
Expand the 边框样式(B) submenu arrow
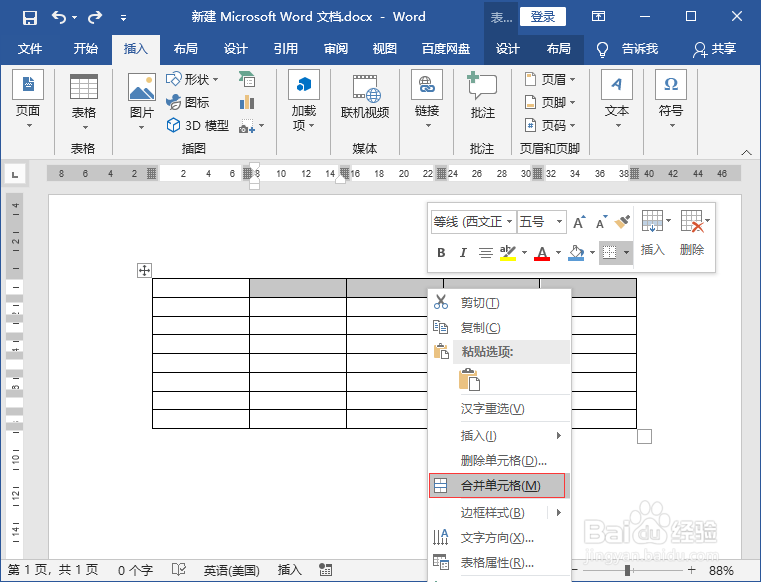tap(559, 513)
